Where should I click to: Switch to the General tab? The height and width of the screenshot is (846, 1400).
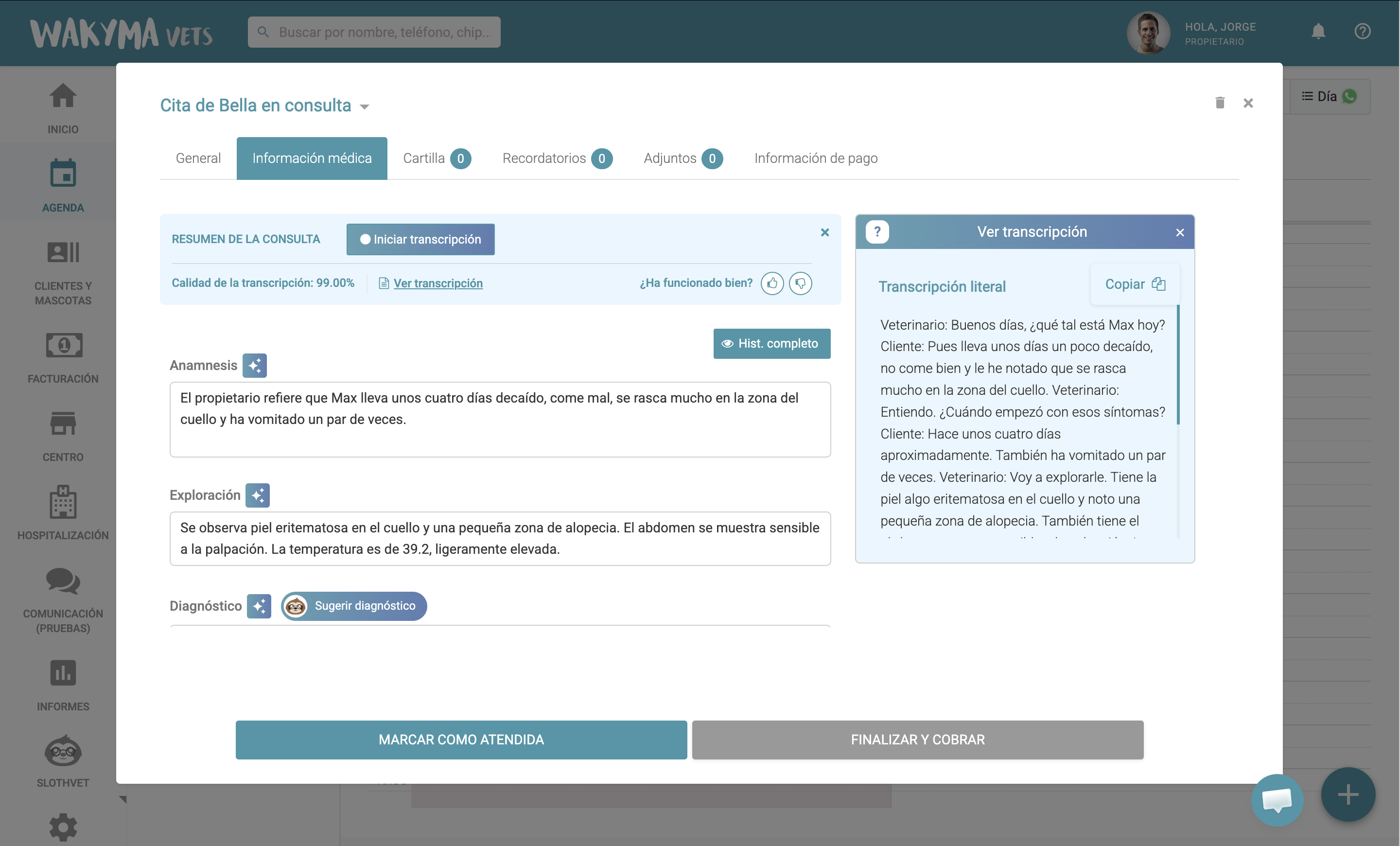pos(198,158)
